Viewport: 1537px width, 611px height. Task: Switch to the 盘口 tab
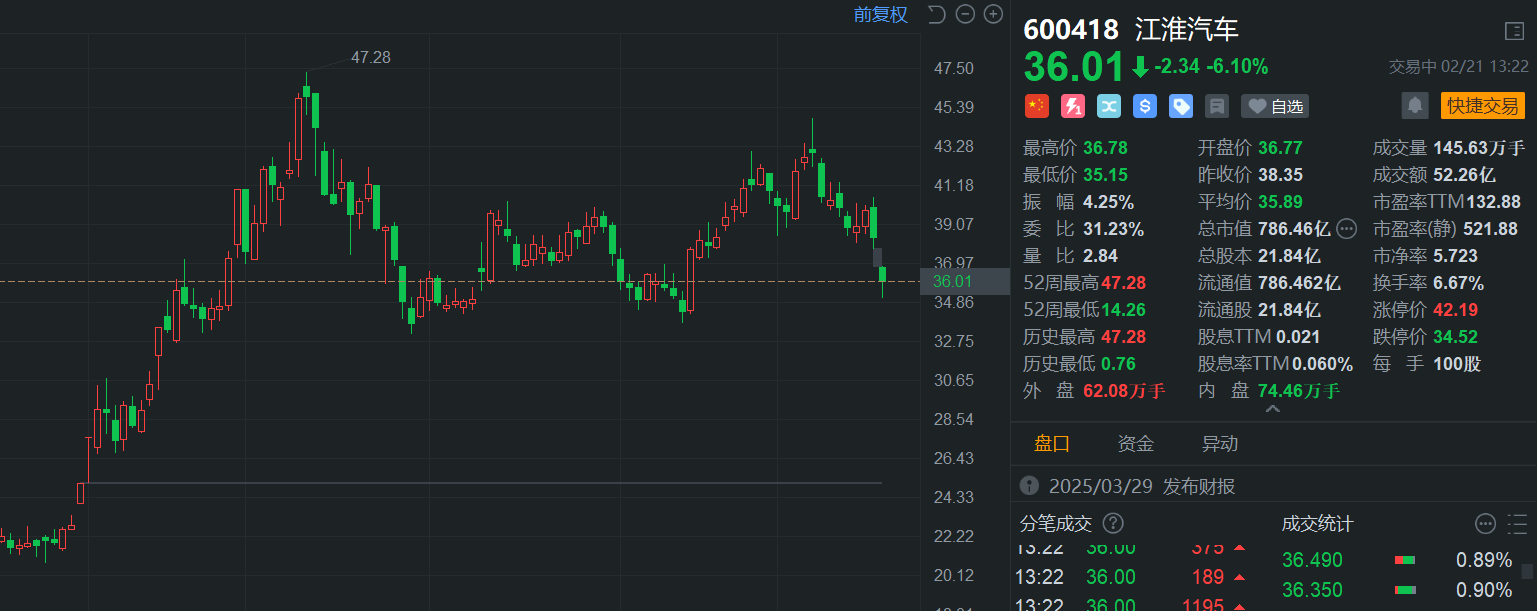coord(1052,443)
